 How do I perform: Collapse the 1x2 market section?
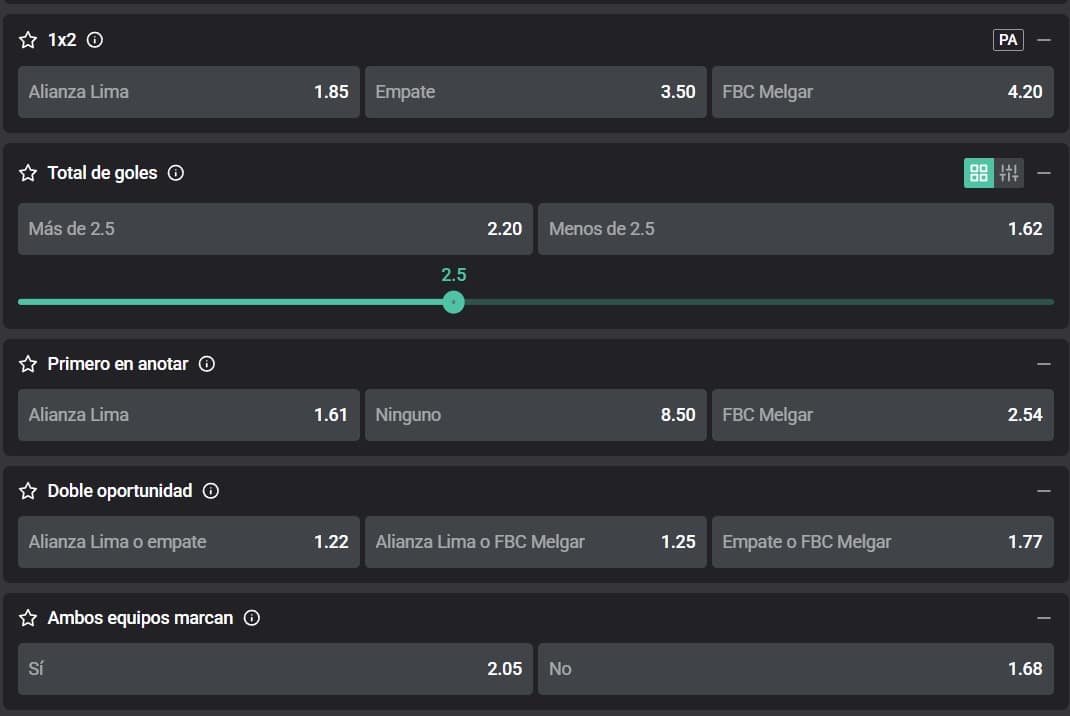(1044, 40)
